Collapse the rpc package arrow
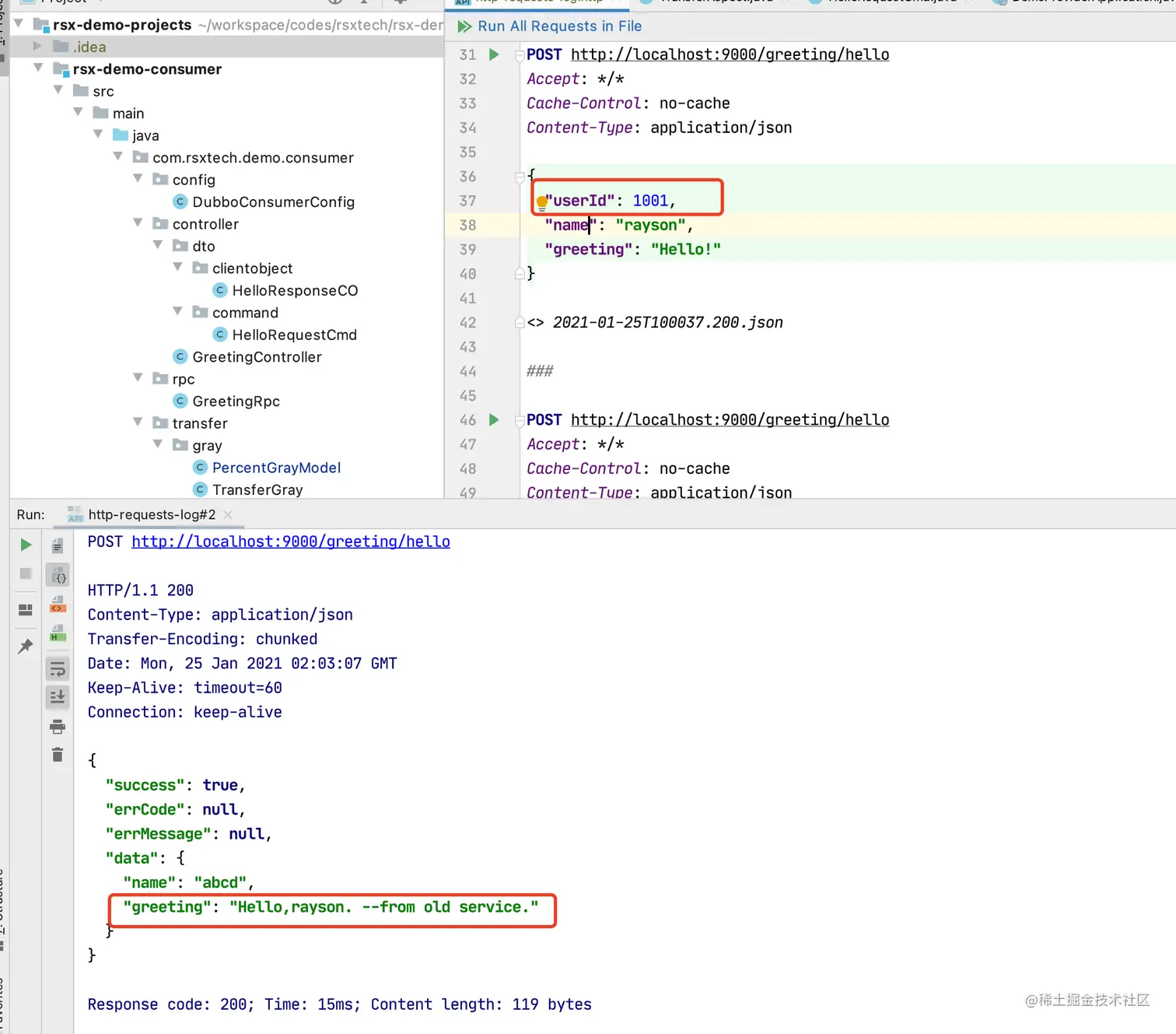Screen dimensions: 1176x1034 (x=138, y=378)
